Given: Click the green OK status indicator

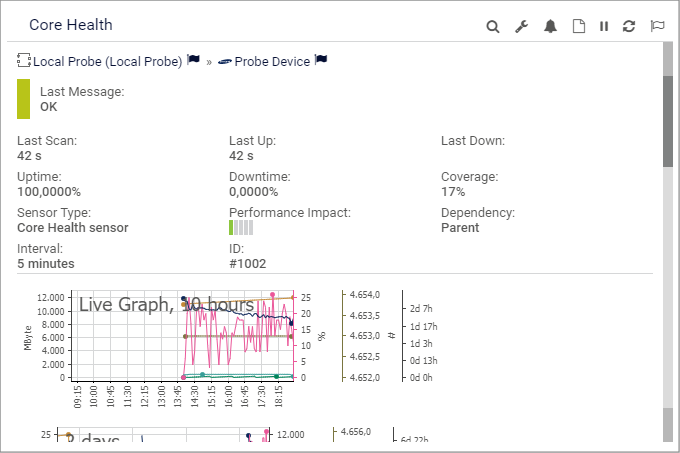Looking at the screenshot, I should (x=23, y=99).
